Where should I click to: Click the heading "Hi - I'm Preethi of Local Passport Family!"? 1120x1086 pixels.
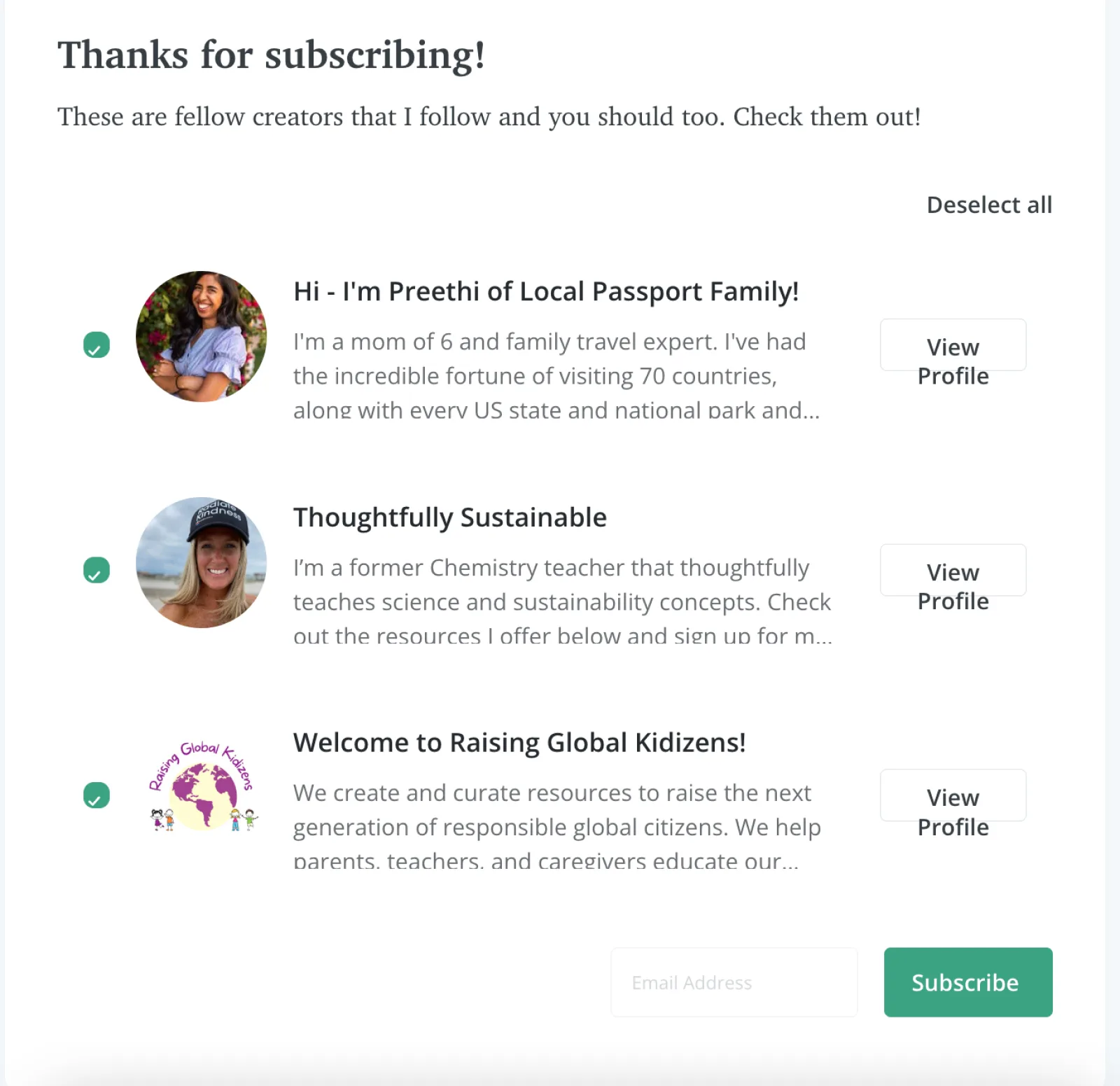coord(546,291)
